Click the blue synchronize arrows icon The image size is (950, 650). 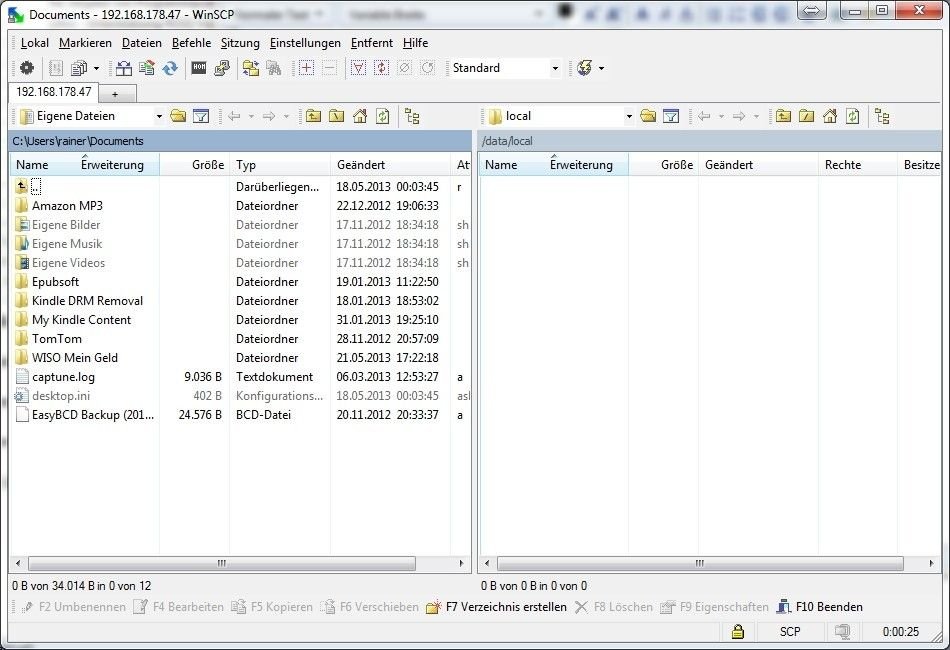(170, 68)
